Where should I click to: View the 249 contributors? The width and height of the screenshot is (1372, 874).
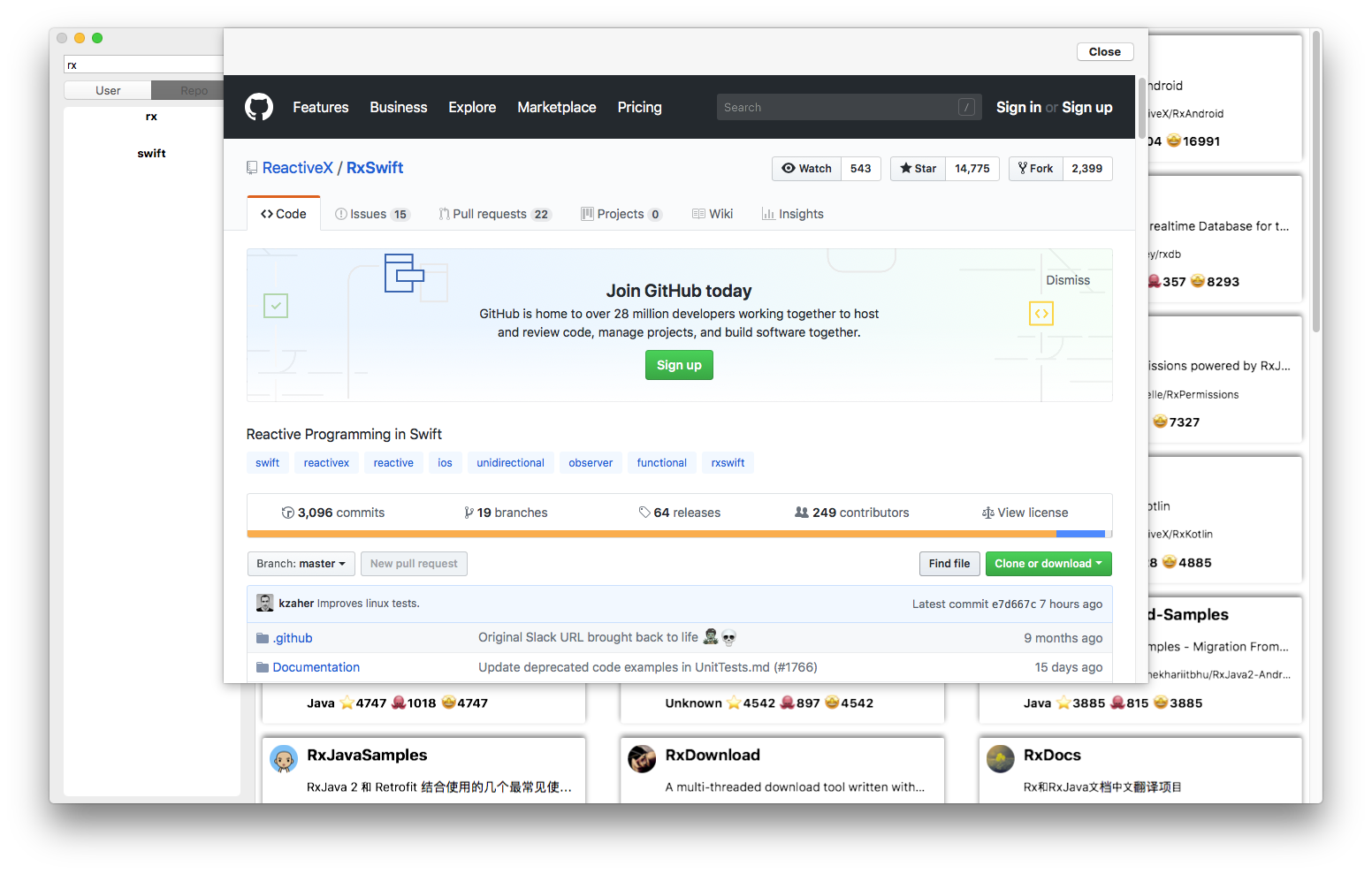point(852,513)
